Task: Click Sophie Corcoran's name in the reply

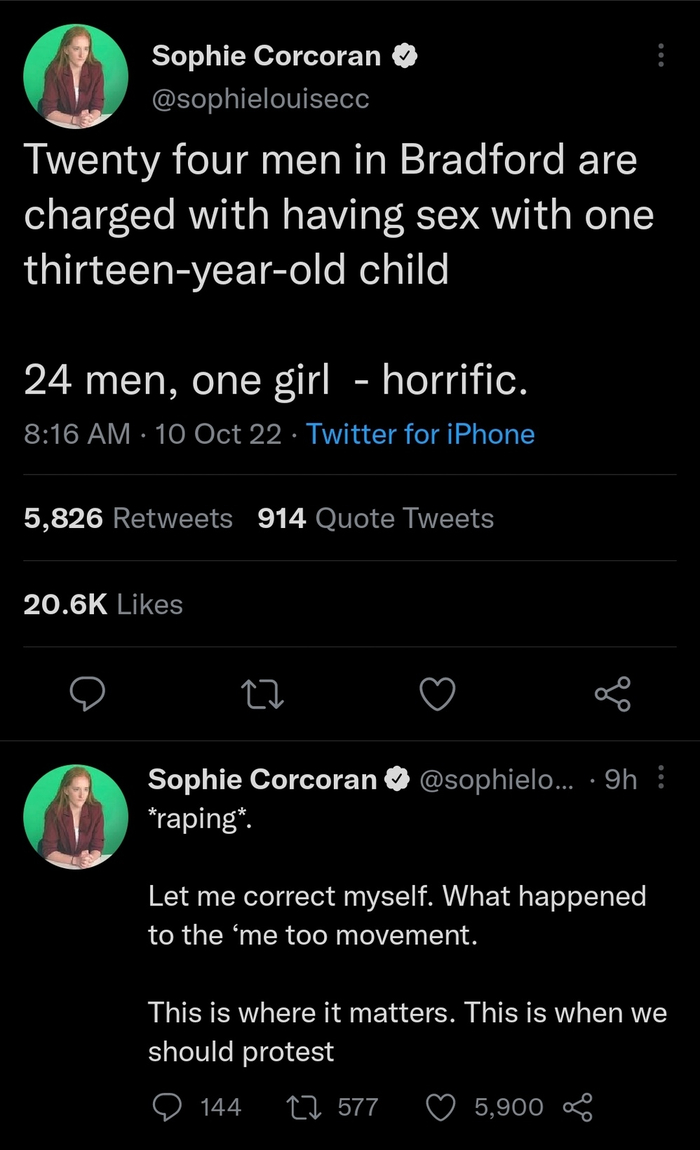Action: [263, 779]
